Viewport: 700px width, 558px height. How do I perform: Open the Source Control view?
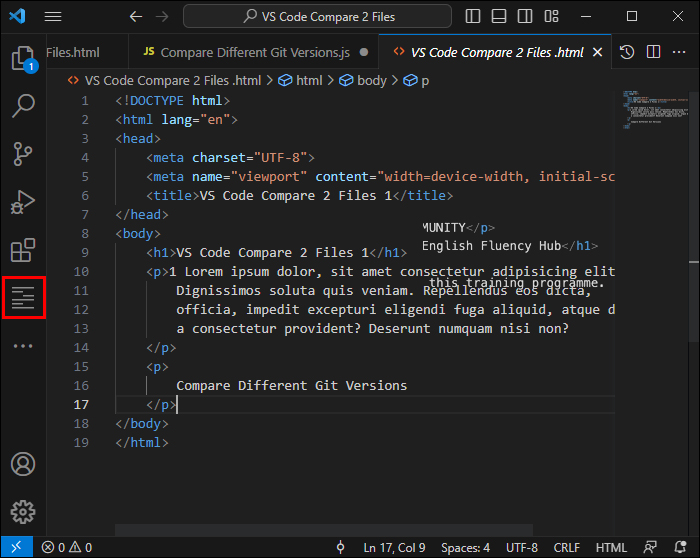click(23, 153)
